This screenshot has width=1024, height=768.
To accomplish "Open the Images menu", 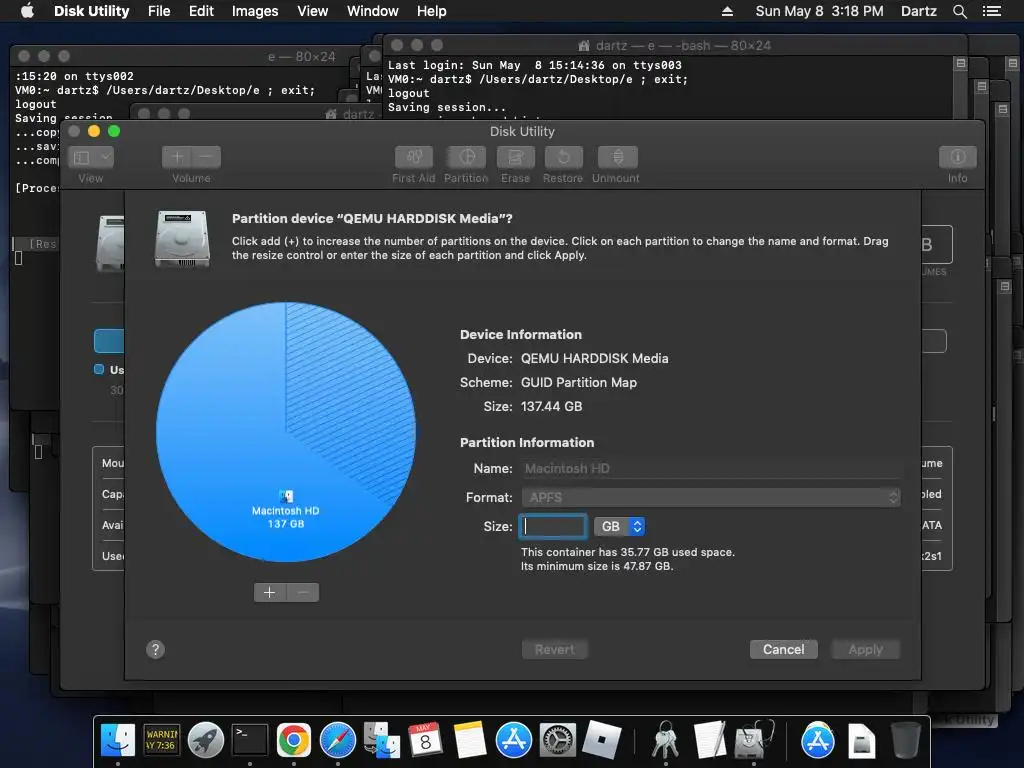I will (x=255, y=11).
